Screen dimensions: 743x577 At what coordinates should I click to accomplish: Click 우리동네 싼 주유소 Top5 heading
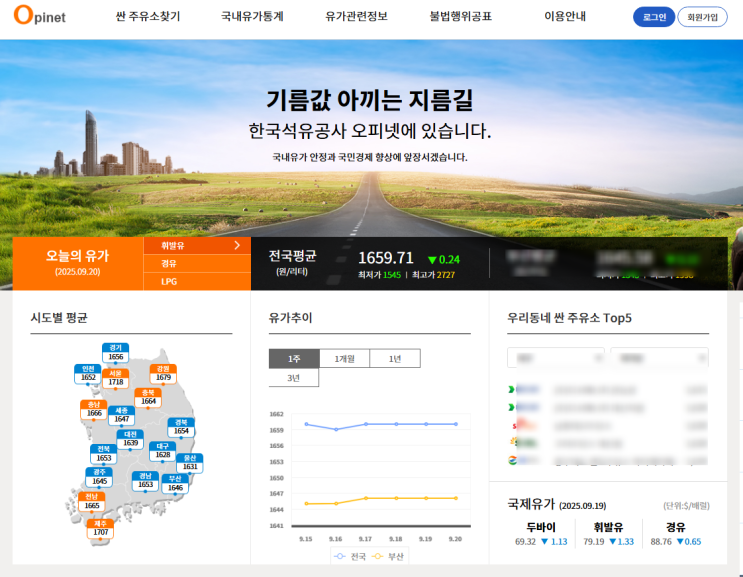(x=569, y=317)
